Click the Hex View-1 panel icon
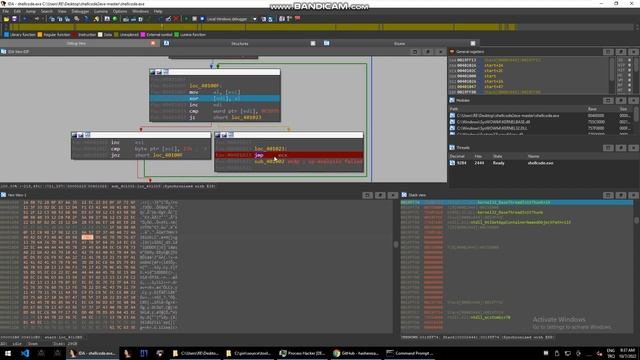This screenshot has height=360, width=640. [x=3, y=195]
